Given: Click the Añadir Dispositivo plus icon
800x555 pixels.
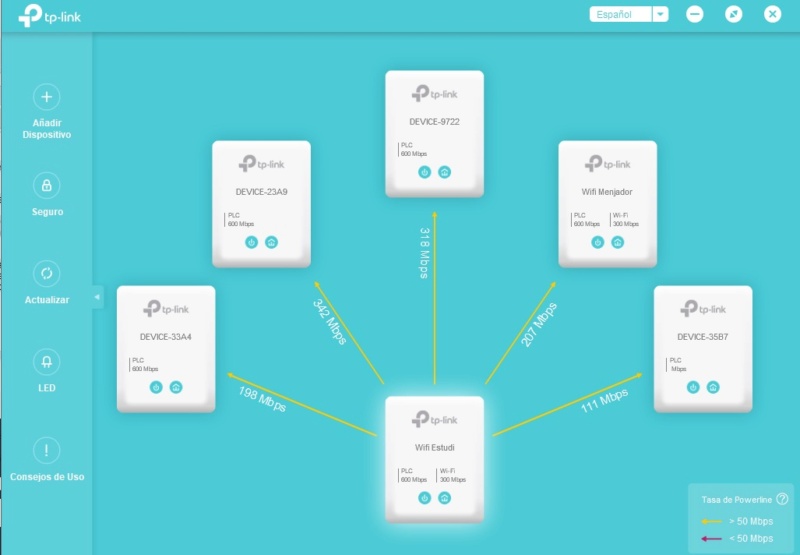Looking at the screenshot, I should pos(46,97).
